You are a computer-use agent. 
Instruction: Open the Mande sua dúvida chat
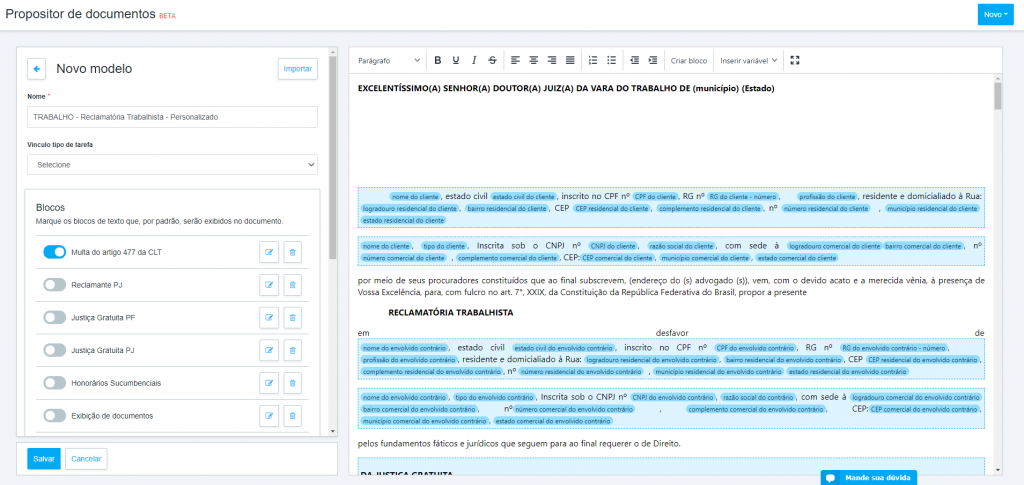[x=869, y=478]
